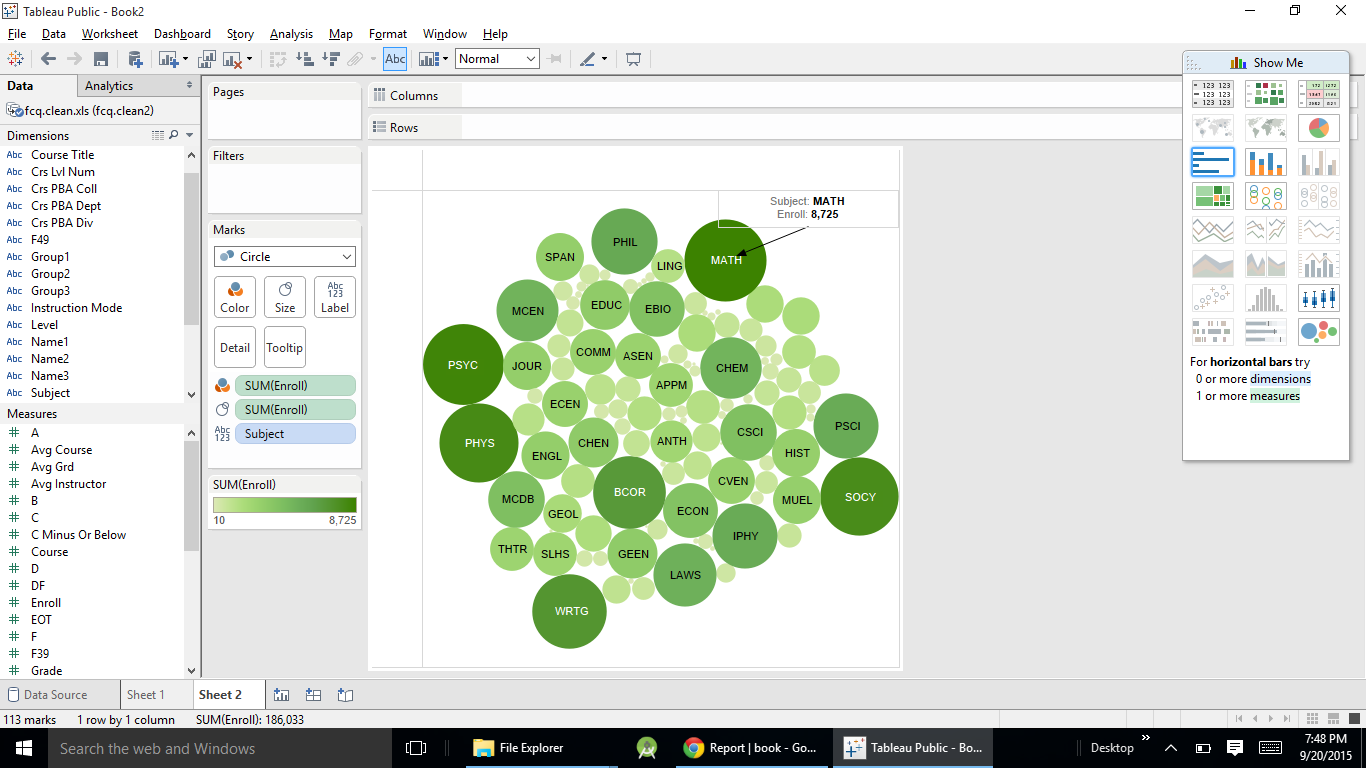Click search icon in Dimensions header

click(x=174, y=135)
